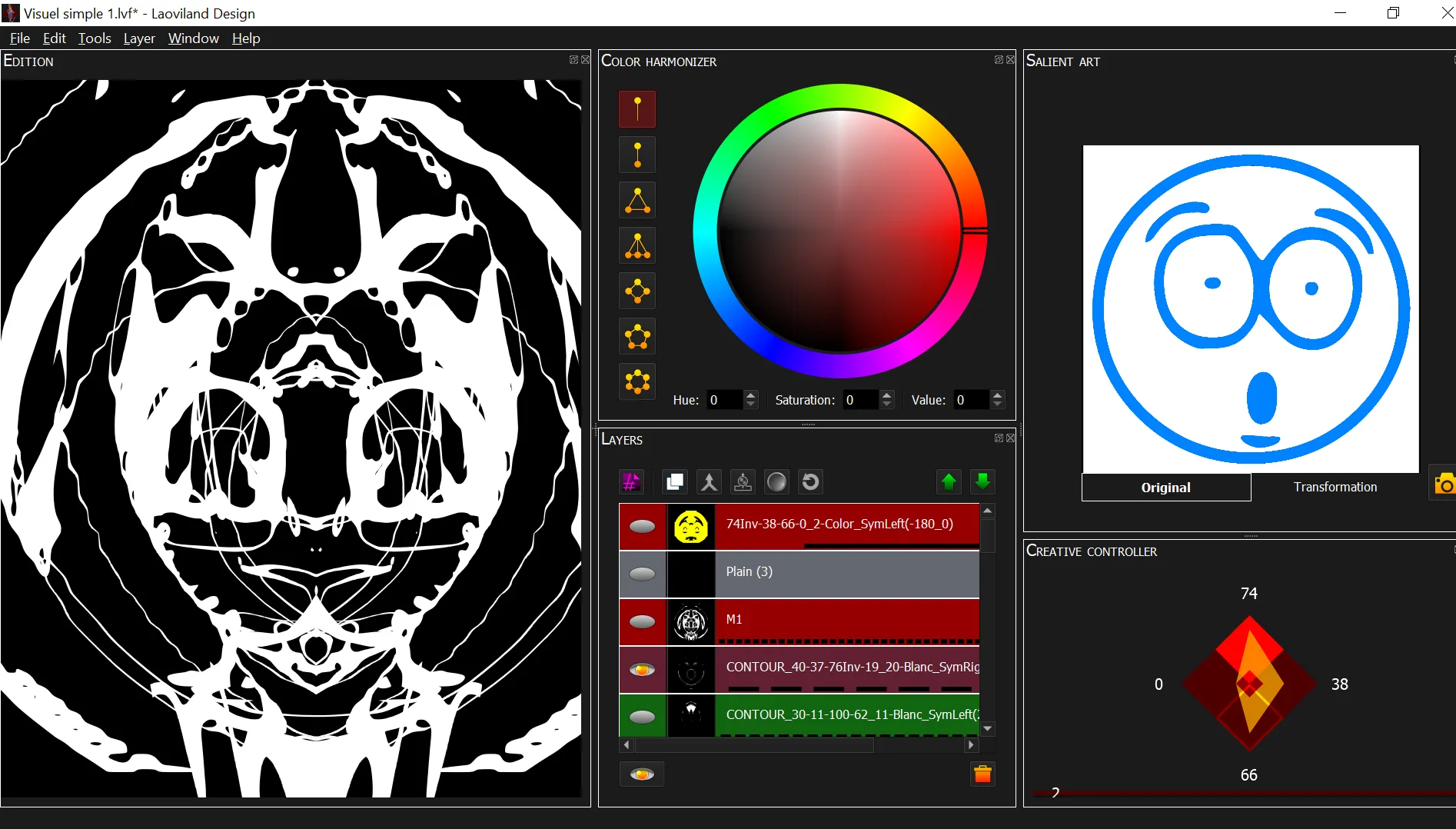Click the layer stamp icon in Layers toolbar
This screenshot has width=1456, height=829.
[743, 482]
